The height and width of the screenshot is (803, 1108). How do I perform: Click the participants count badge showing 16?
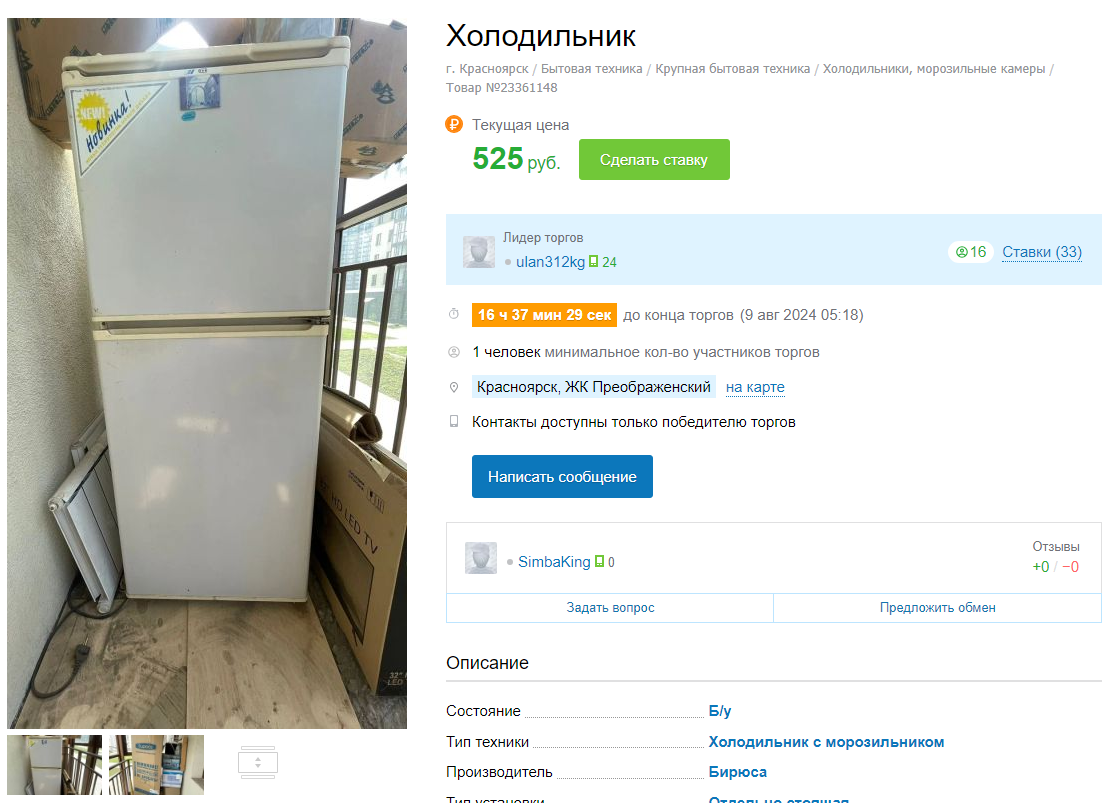pos(971,252)
